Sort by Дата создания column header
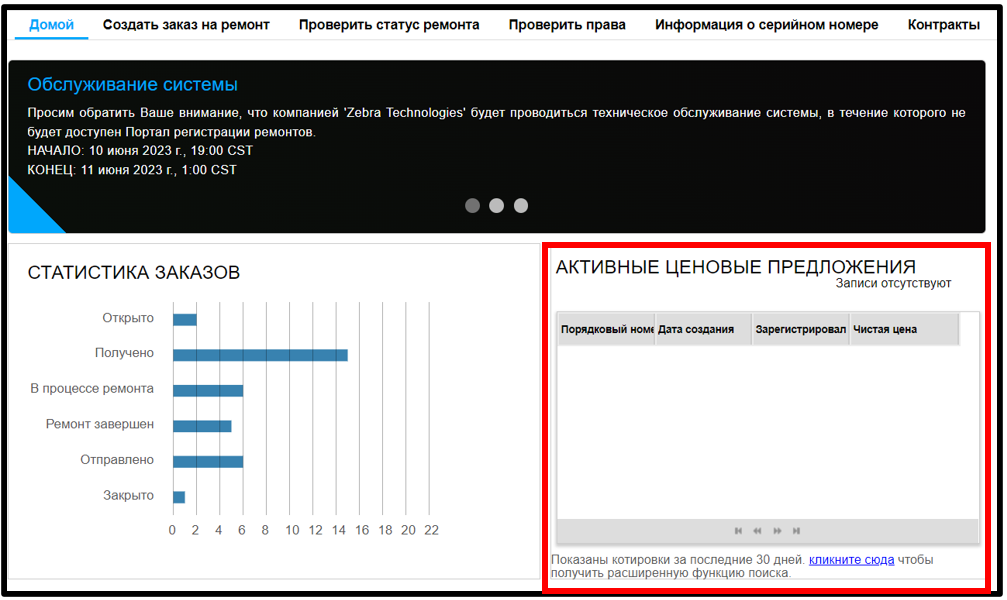 704,330
